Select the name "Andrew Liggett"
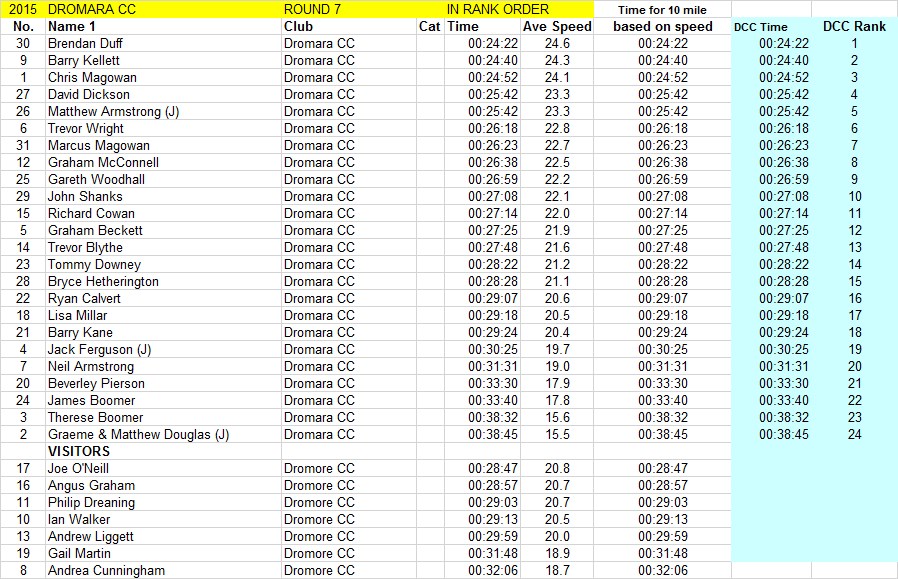This screenshot has width=898, height=579. click(x=90, y=536)
